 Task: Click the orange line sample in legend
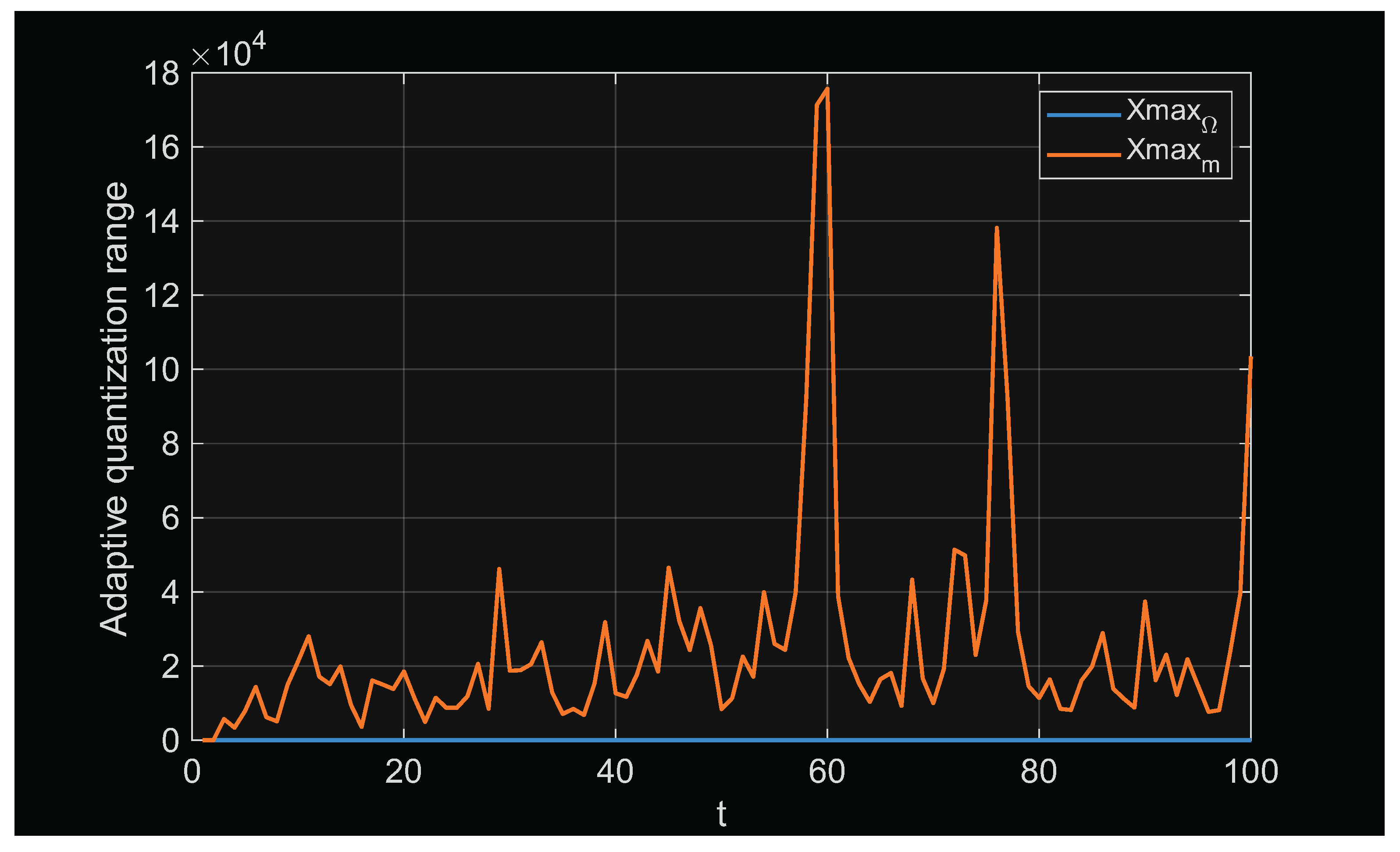(1083, 155)
